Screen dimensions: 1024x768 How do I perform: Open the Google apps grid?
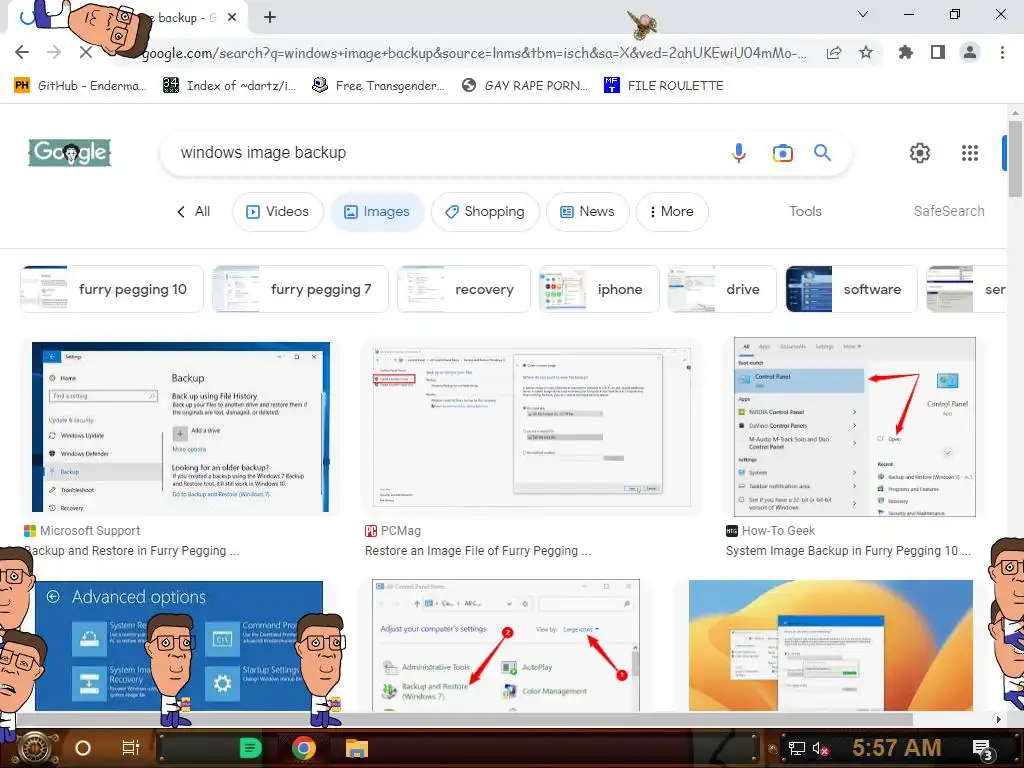point(970,153)
